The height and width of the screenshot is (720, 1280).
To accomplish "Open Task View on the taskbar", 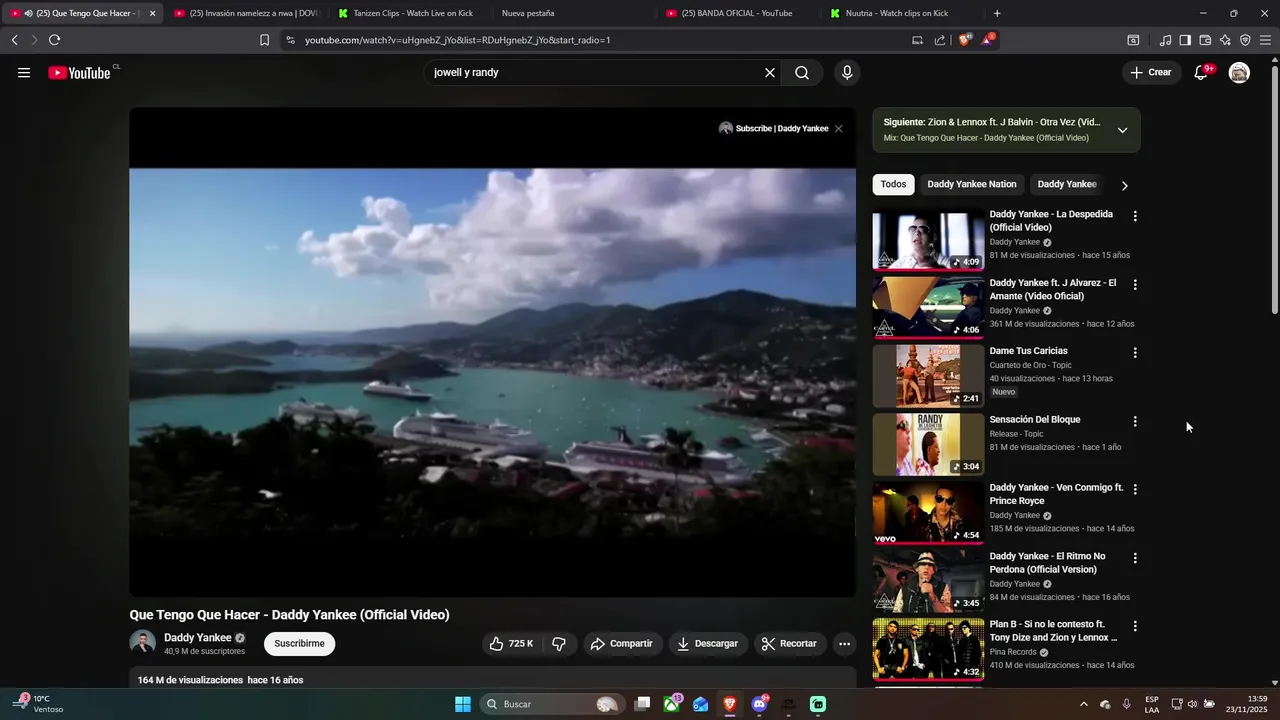I will pos(643,704).
